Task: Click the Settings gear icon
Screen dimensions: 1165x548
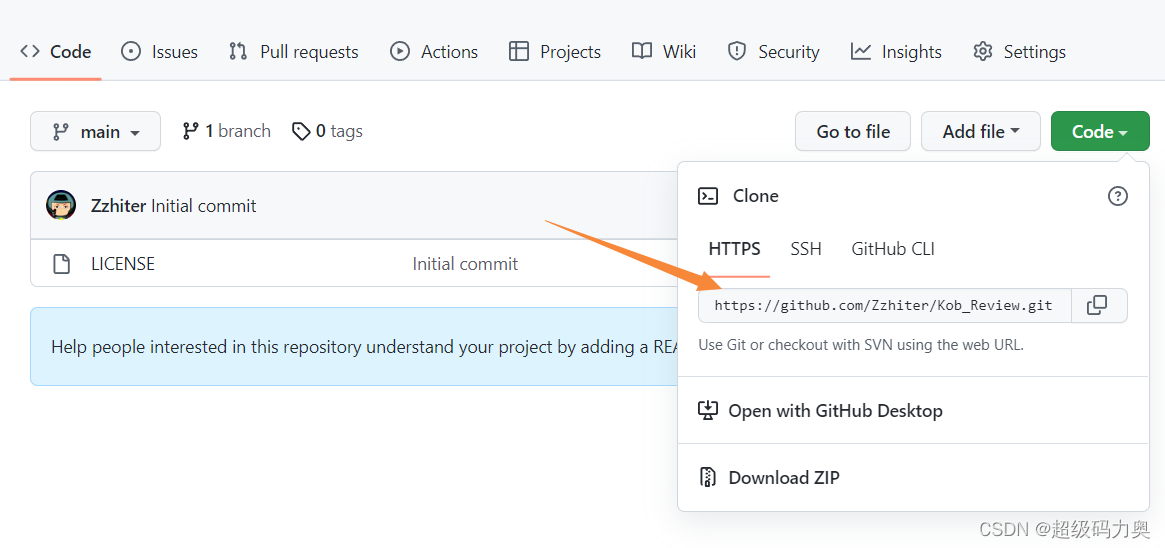Action: (x=984, y=51)
